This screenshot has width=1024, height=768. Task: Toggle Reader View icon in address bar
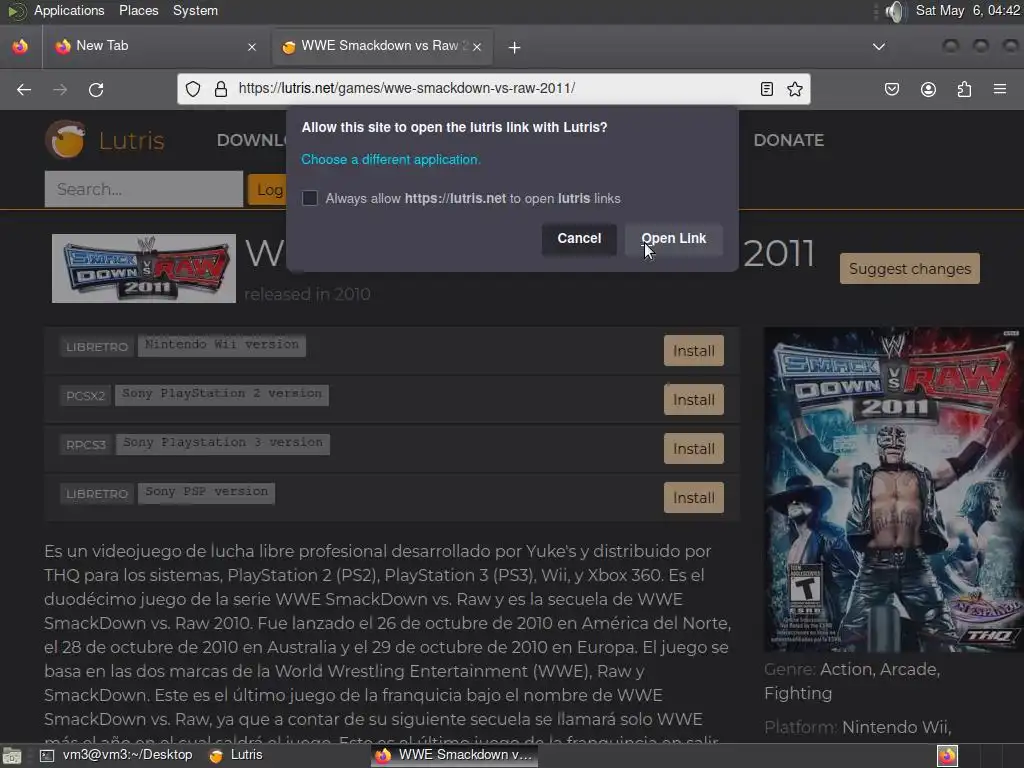(767, 89)
